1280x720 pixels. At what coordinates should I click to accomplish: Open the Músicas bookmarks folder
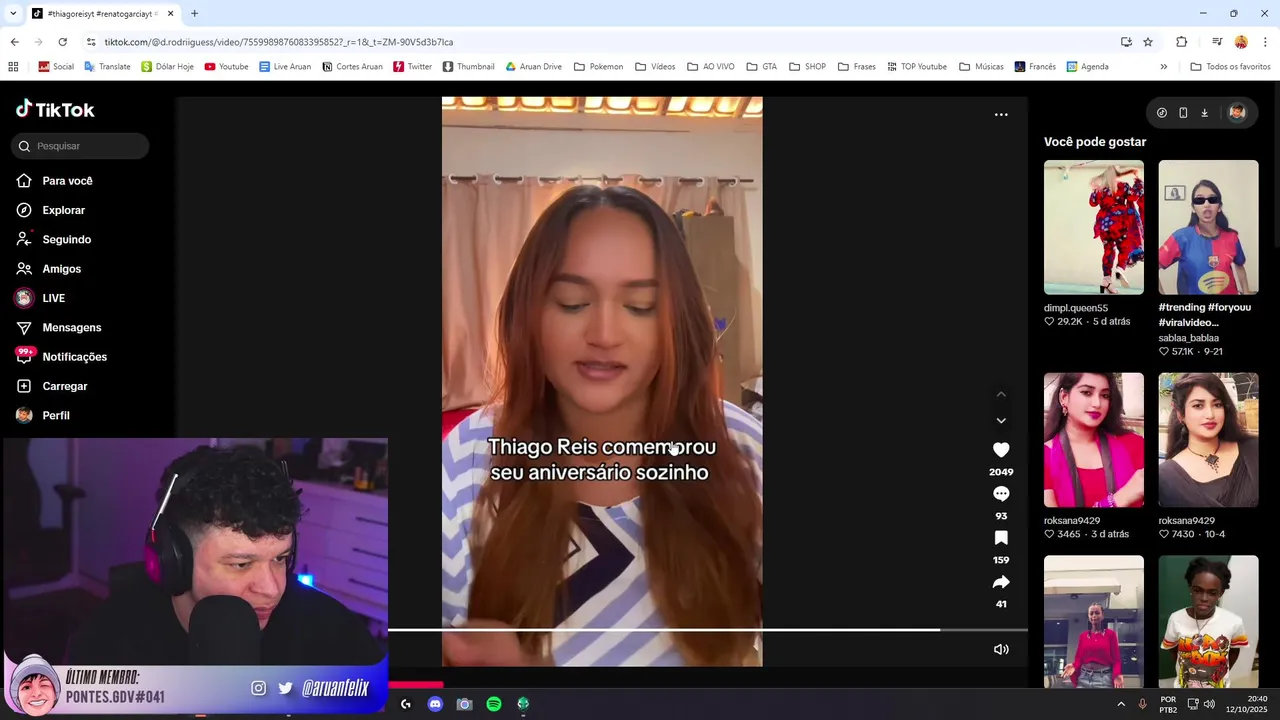pos(981,67)
